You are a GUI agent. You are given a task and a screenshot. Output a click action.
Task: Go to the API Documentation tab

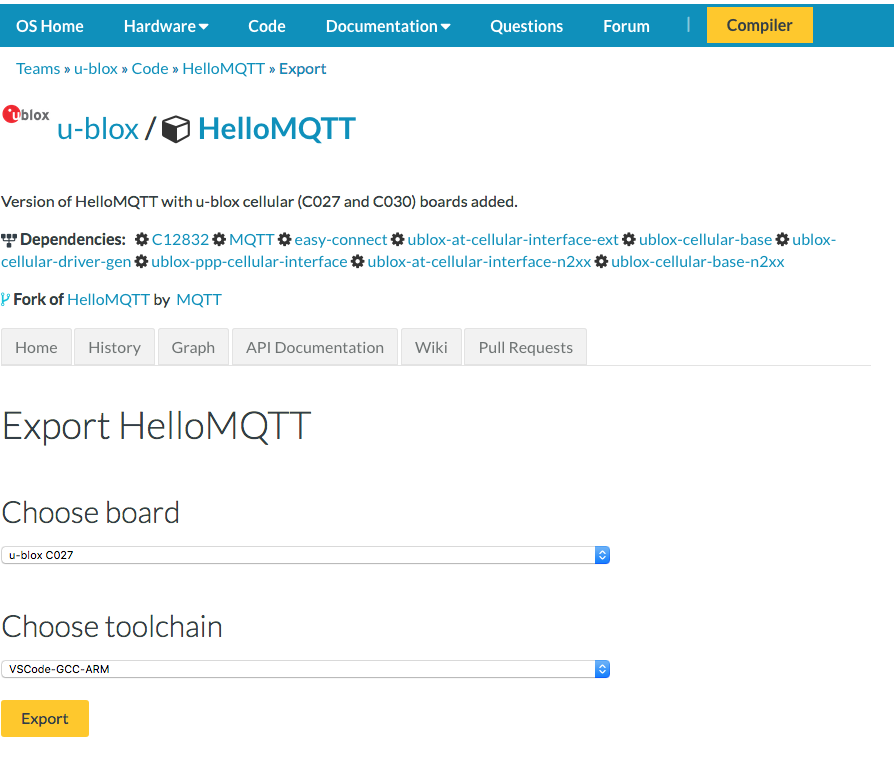coord(315,347)
